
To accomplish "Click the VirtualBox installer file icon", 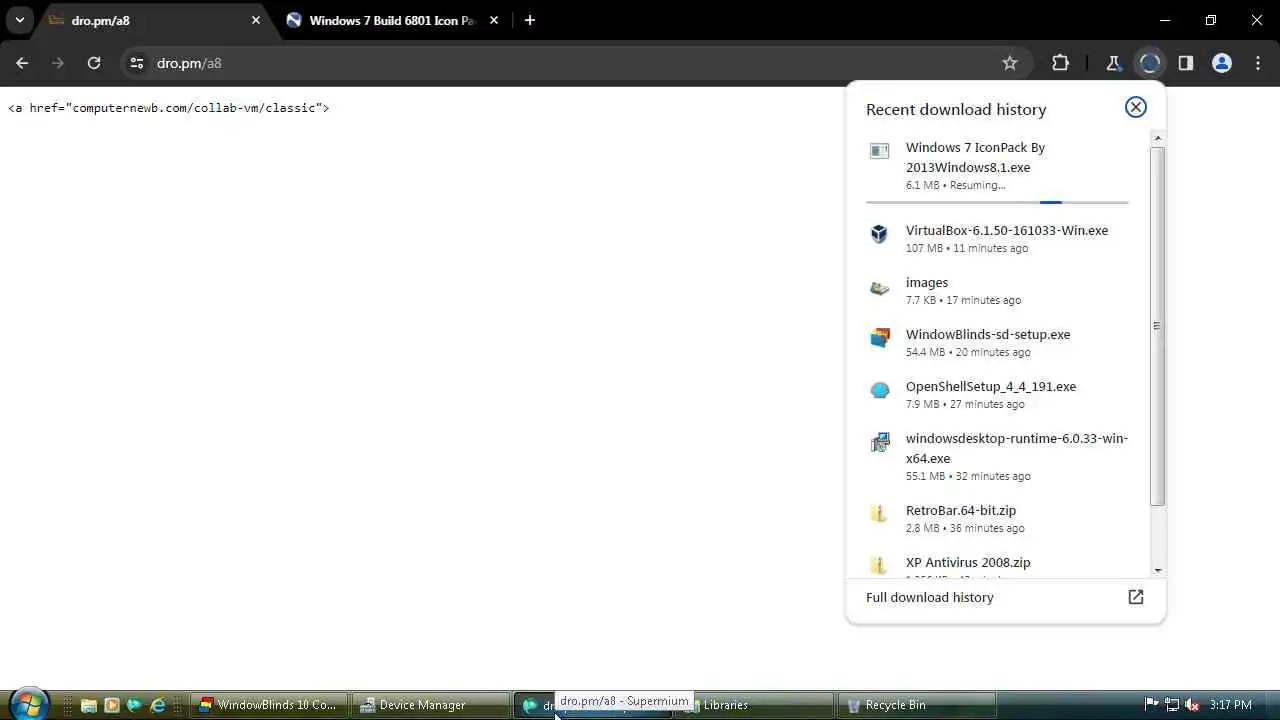I will [x=879, y=234].
